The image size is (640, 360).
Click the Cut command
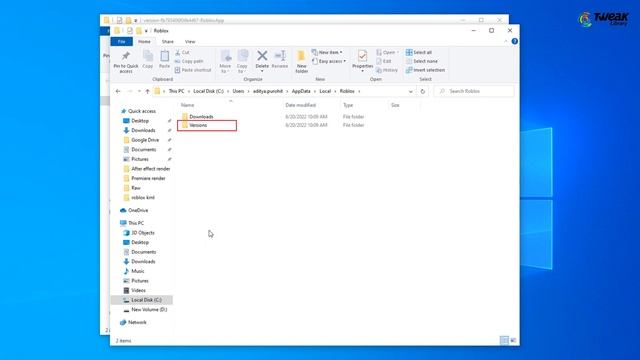[182, 53]
